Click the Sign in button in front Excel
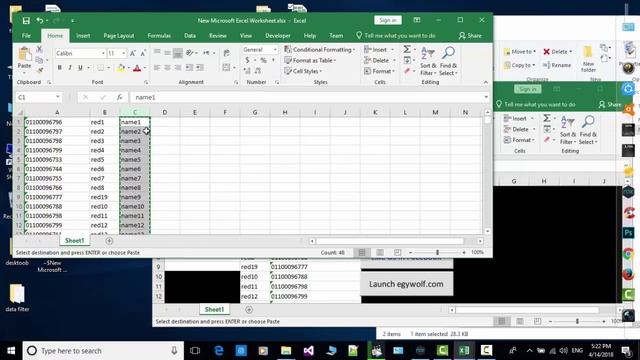The height and width of the screenshot is (360, 640). click(388, 20)
